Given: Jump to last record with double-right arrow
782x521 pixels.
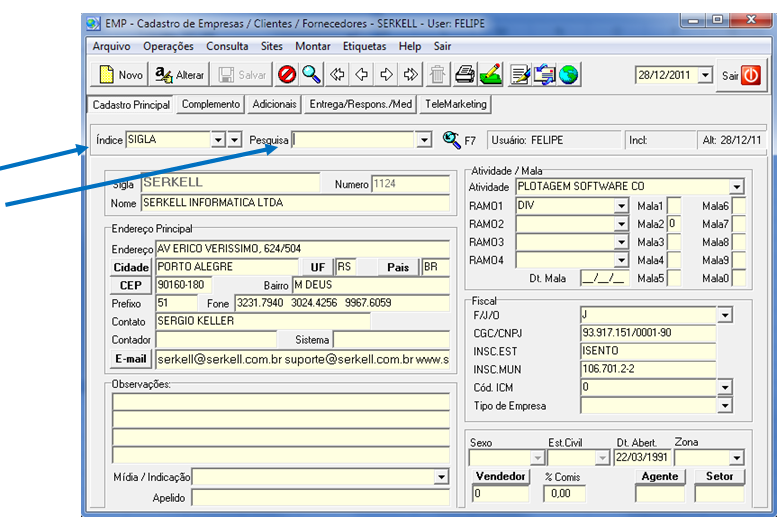Looking at the screenshot, I should pyautogui.click(x=410, y=75).
